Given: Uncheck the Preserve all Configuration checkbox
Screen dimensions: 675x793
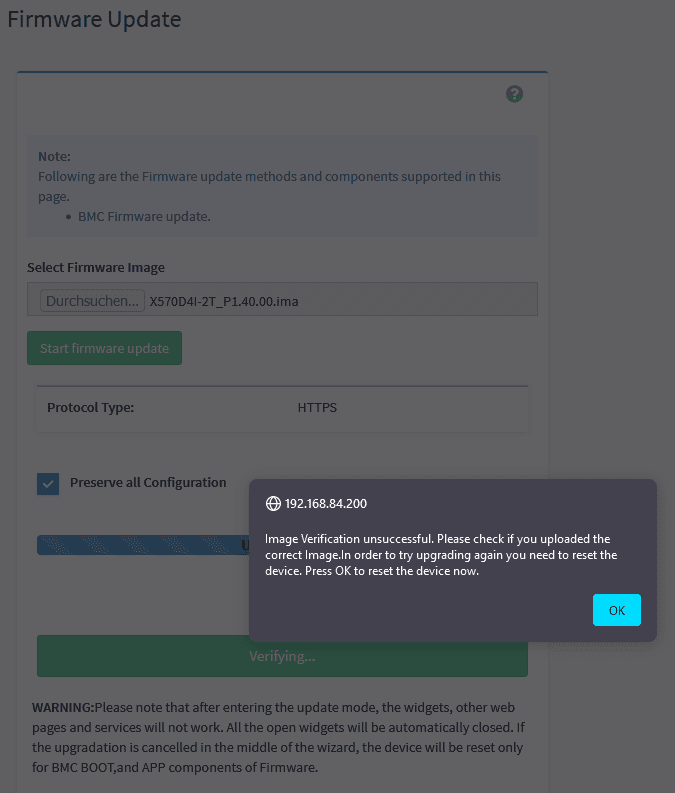Looking at the screenshot, I should [48, 484].
